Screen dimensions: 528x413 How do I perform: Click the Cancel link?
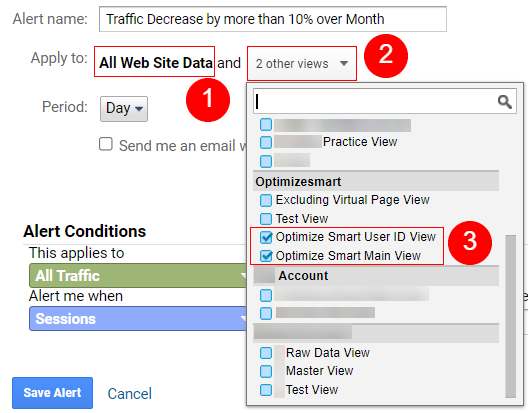click(x=130, y=393)
